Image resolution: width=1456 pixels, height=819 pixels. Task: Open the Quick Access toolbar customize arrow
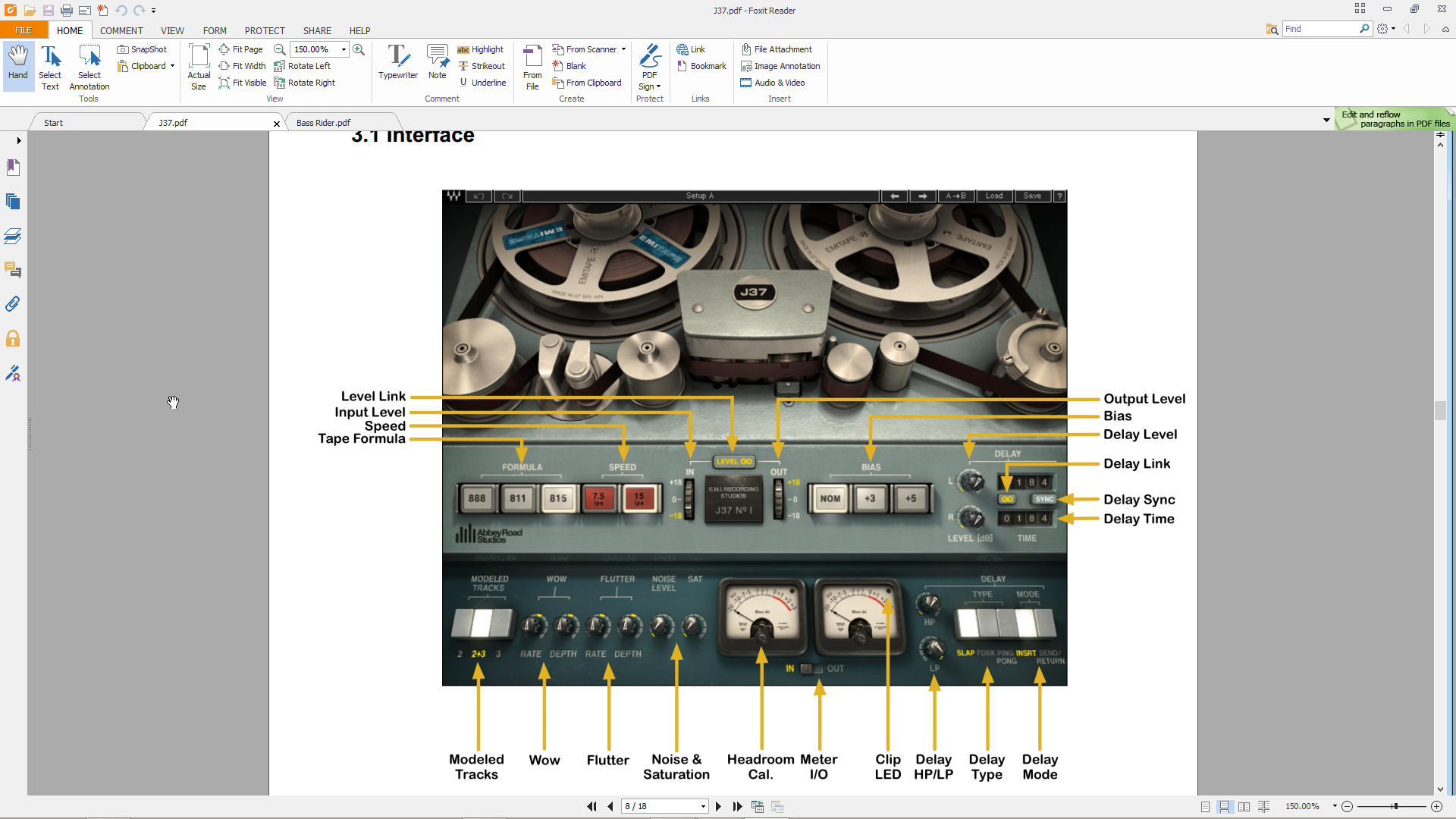tap(154, 11)
